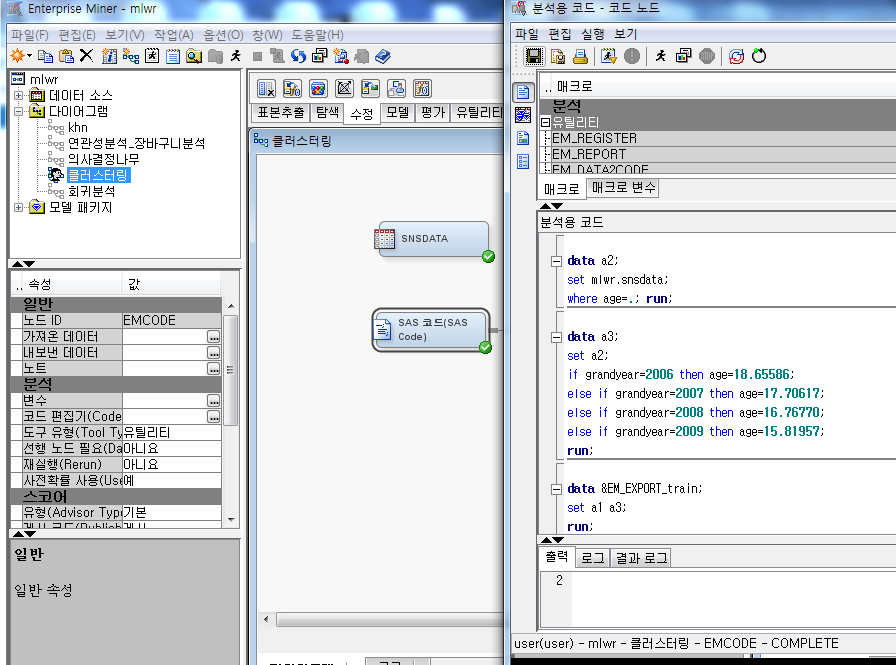
Task: Expand the 데이터 소스 tree node
Action: (x=19, y=95)
